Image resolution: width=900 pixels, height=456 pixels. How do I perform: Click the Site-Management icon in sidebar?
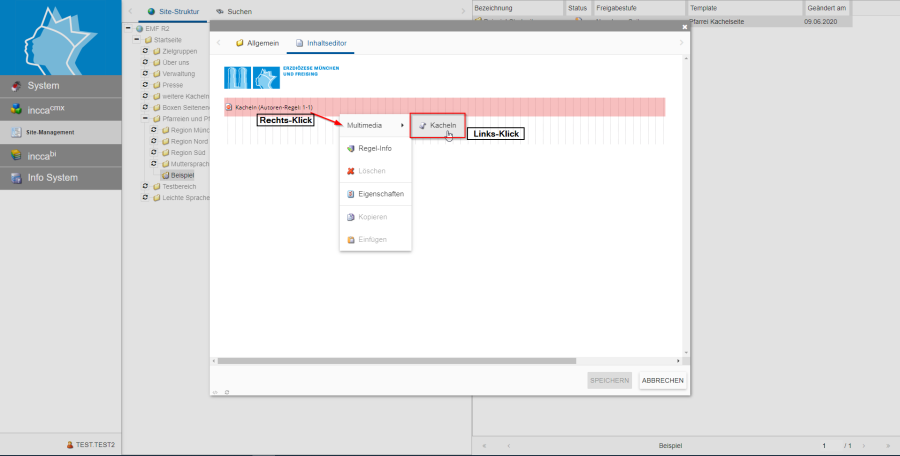pos(15,132)
